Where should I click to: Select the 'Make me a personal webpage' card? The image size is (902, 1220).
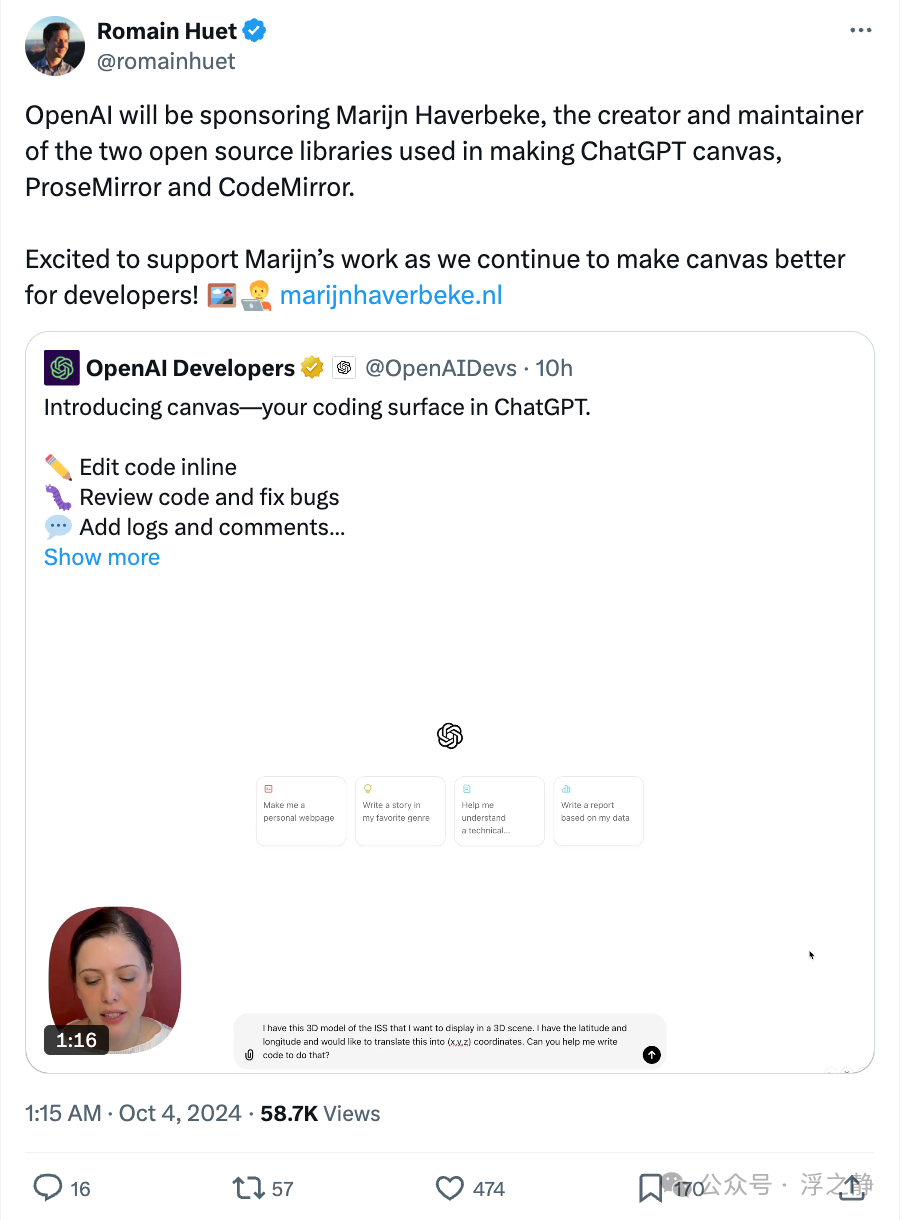point(301,811)
